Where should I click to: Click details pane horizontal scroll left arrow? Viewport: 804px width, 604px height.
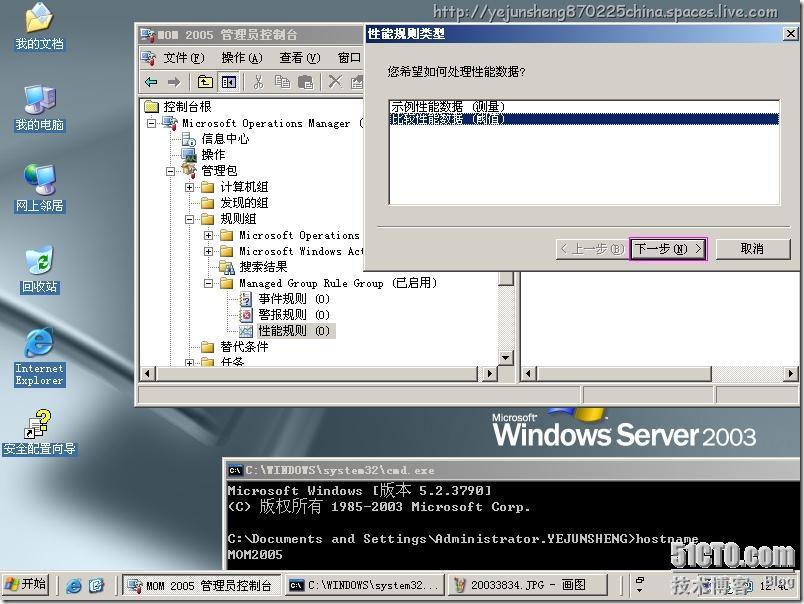pyautogui.click(x=529, y=374)
